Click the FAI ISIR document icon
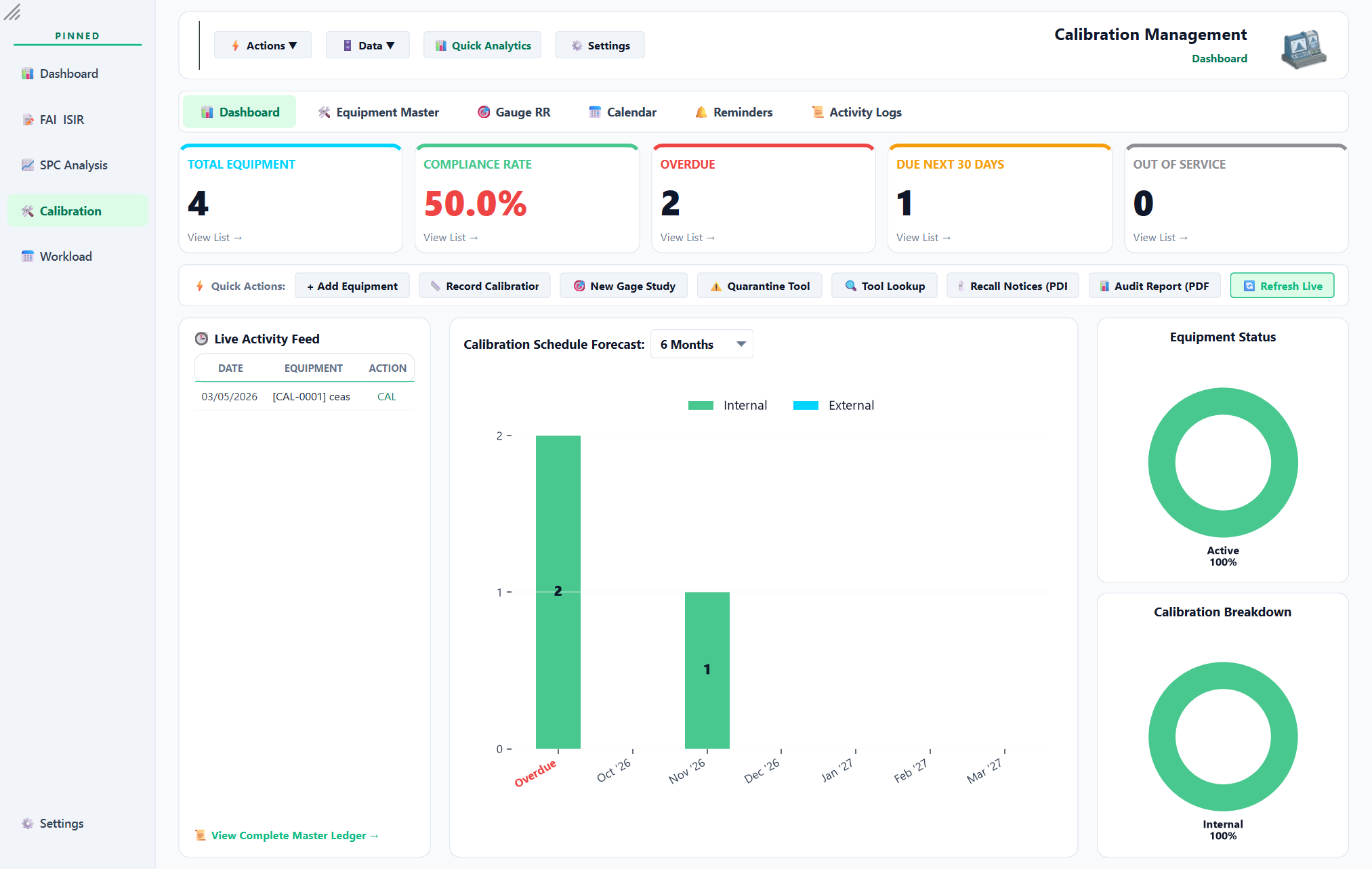 (x=28, y=120)
